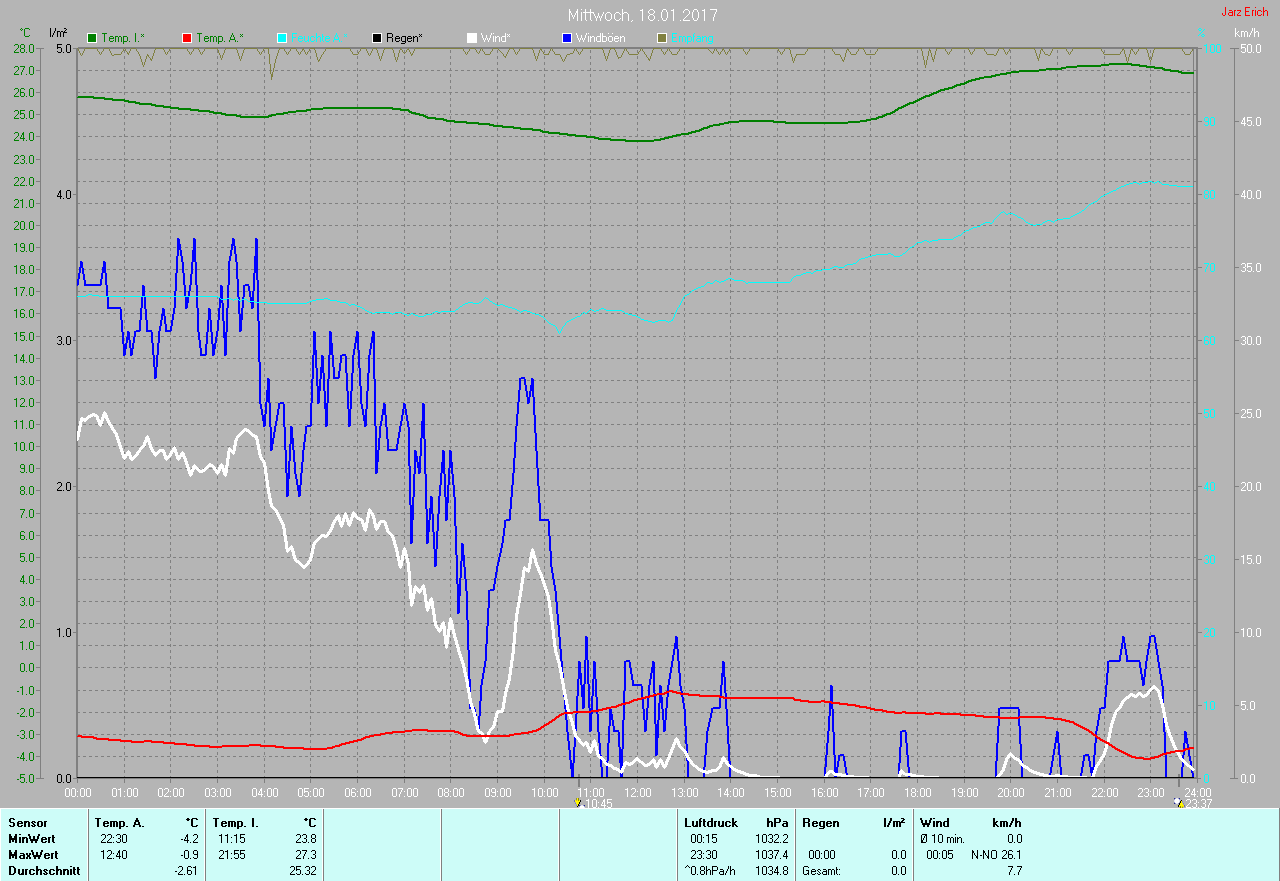This screenshot has width=1280, height=881.
Task: Select the MaxWert row label
Action: pyautogui.click(x=32, y=855)
